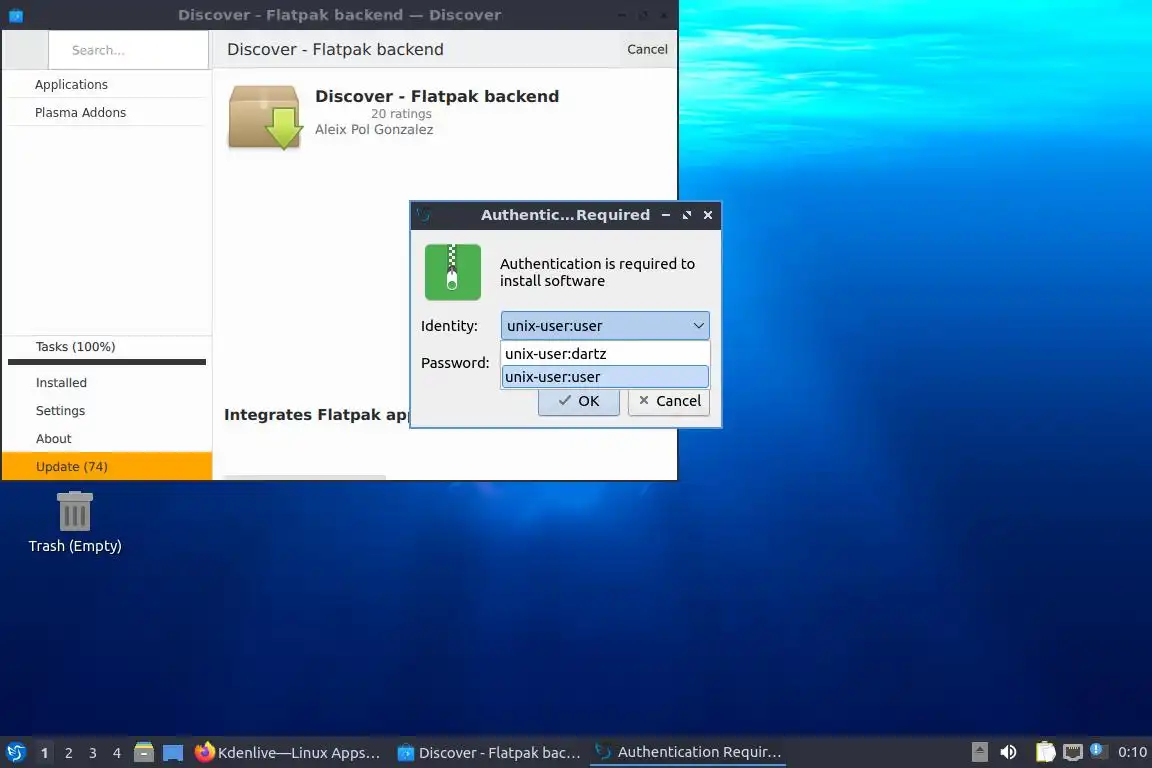Viewport: 1152px width, 768px height.
Task: Open Installed page in Discover sidebar
Action: pos(107,383)
